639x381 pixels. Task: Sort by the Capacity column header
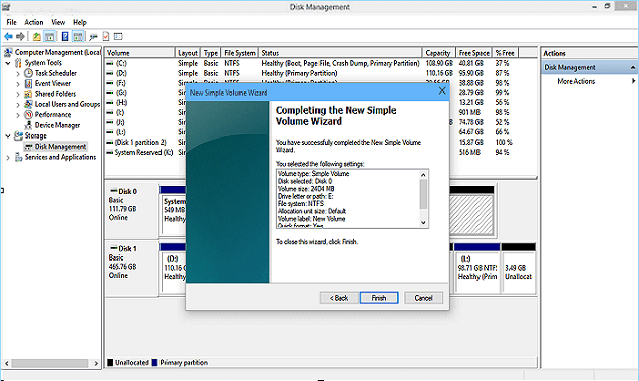tap(438, 53)
